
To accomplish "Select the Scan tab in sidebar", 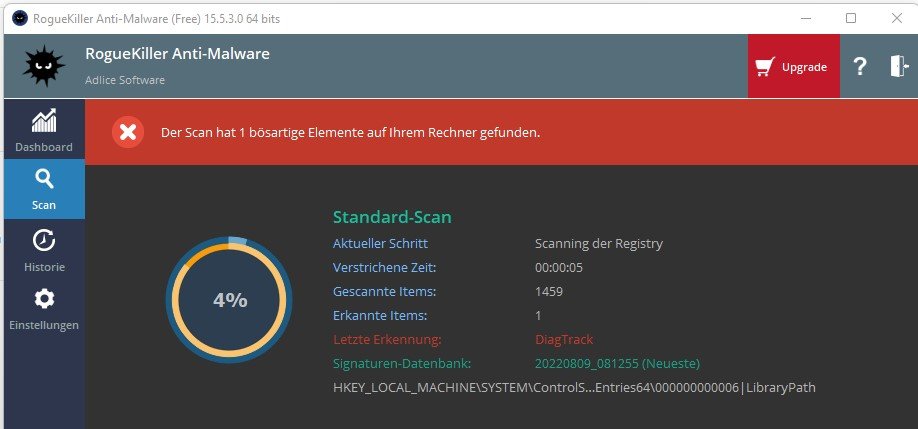I will point(44,189).
